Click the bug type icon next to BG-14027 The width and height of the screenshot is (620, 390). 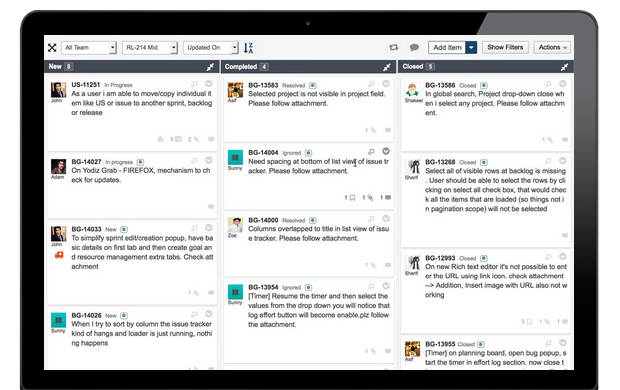point(140,162)
